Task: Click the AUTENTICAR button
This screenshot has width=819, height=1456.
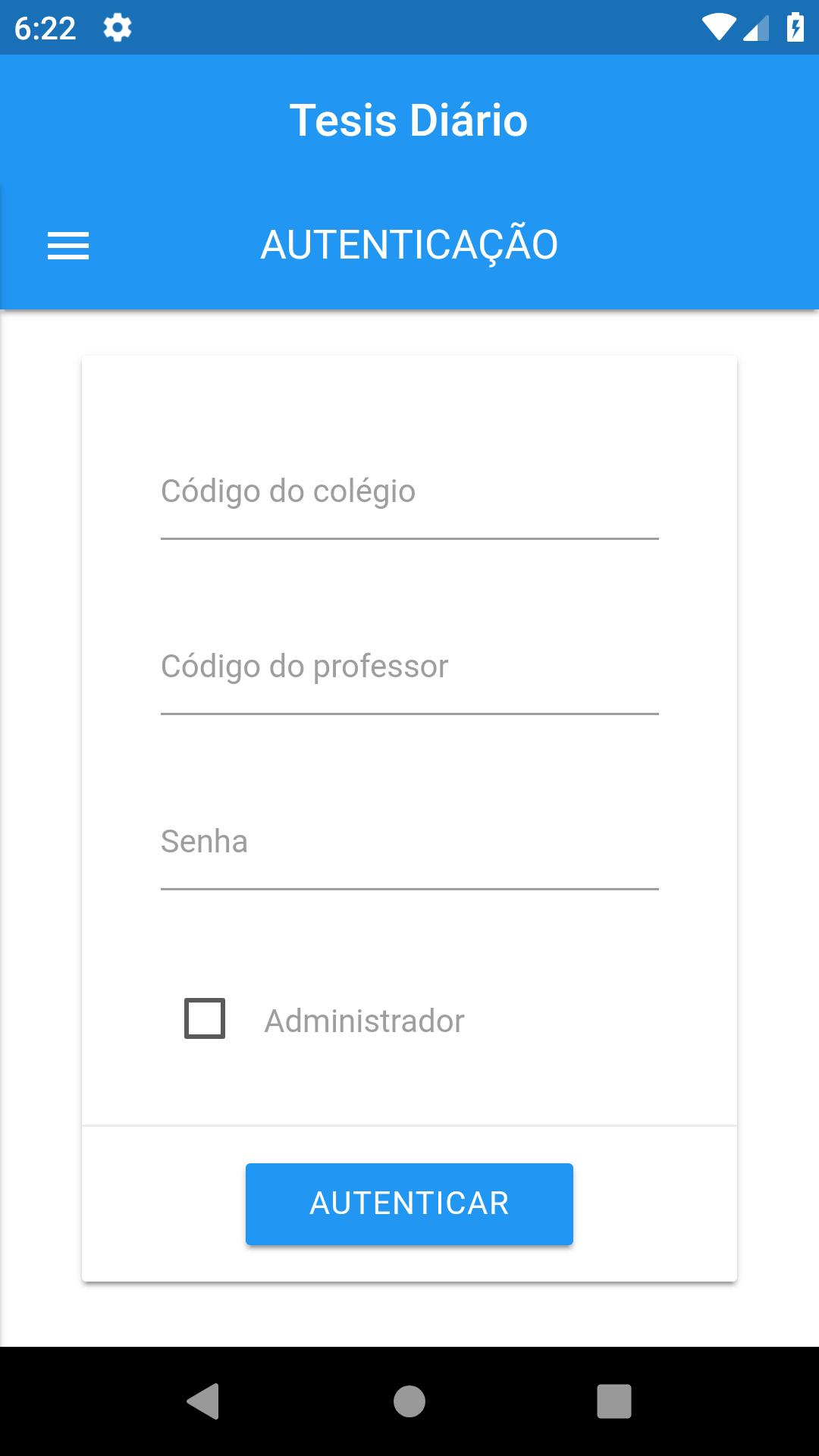Action: 409,1203
